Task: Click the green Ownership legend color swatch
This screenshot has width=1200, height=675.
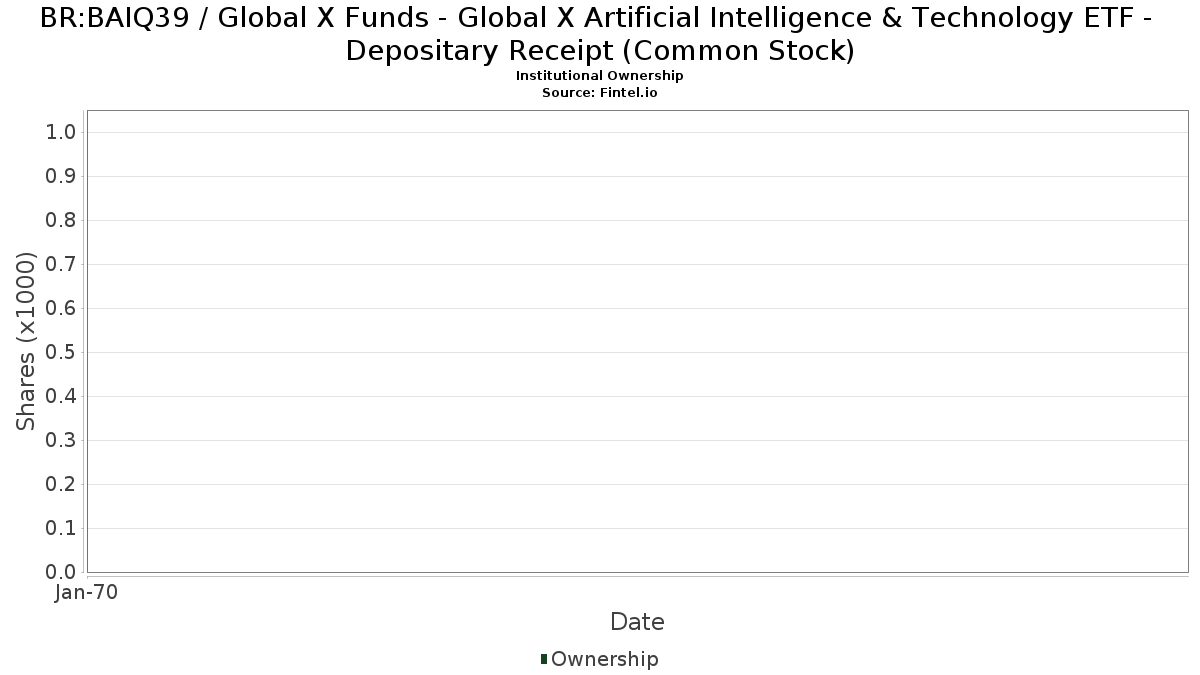Action: pos(544,658)
